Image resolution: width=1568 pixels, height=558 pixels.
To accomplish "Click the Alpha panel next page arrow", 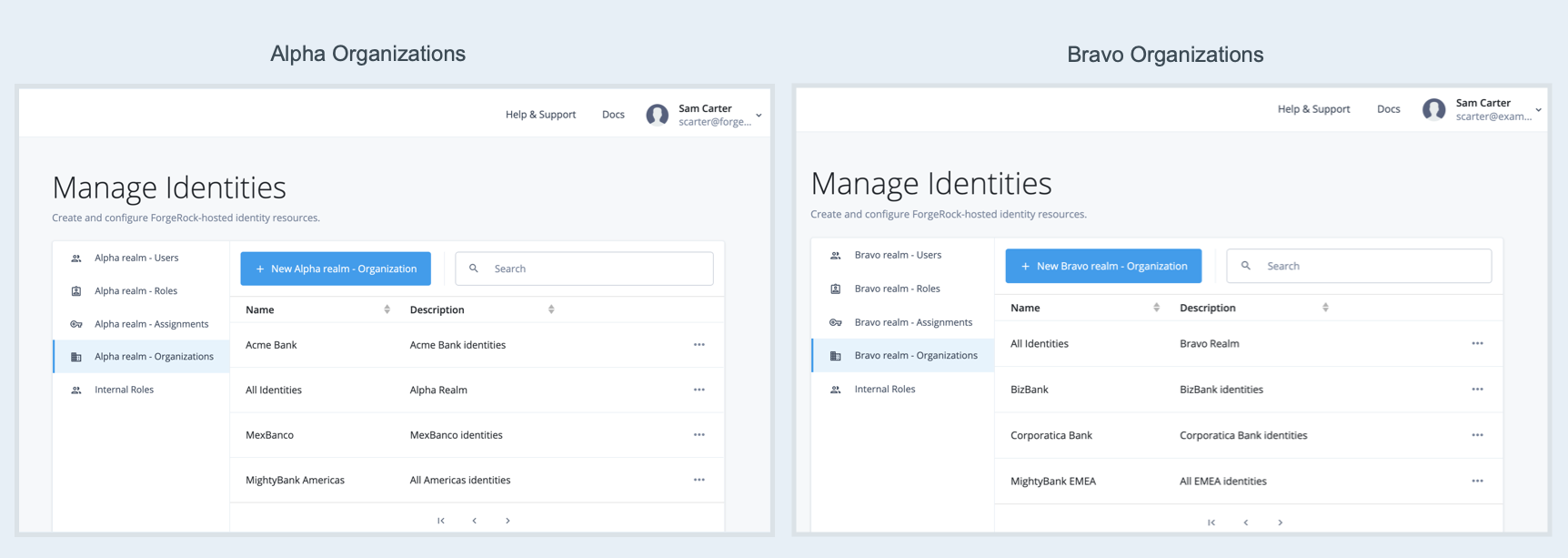I will [x=508, y=521].
